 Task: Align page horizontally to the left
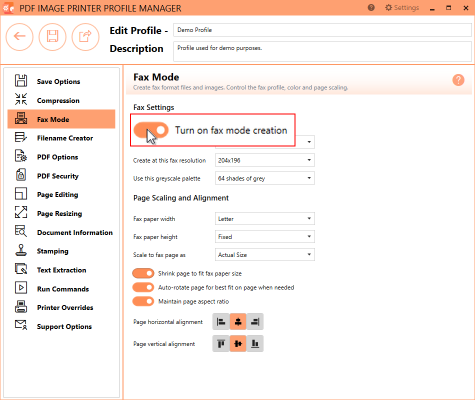[x=221, y=322]
